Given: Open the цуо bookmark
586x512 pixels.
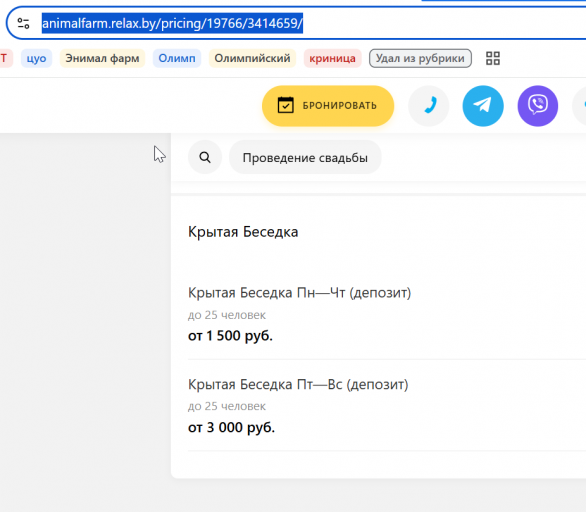Looking at the screenshot, I should pos(36,58).
